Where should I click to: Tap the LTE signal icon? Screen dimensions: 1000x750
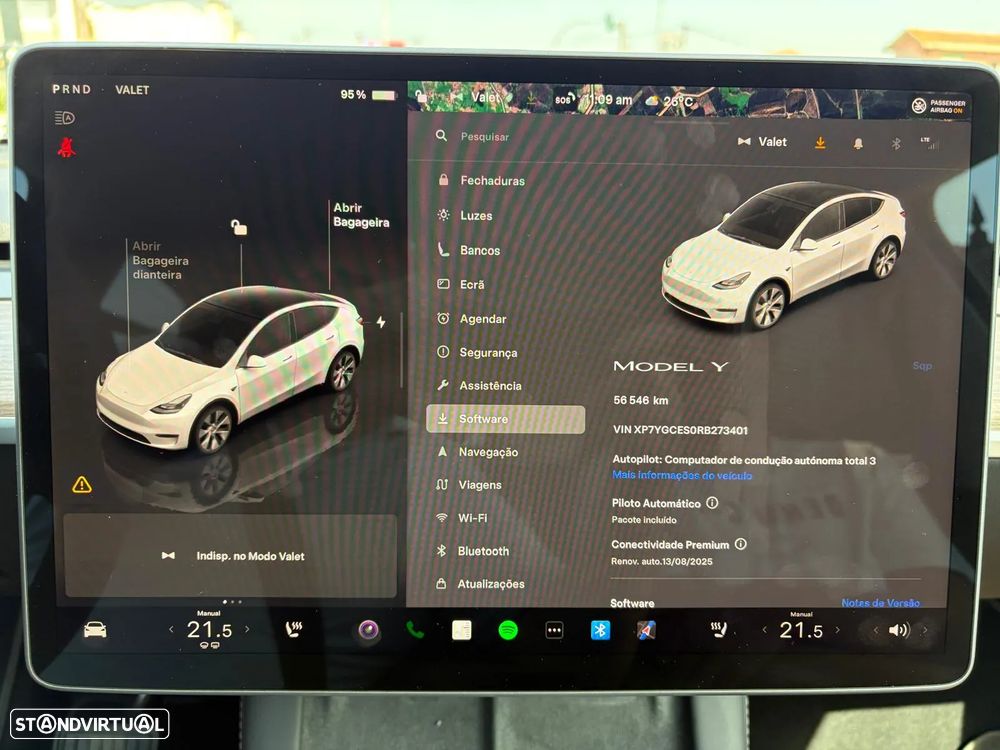[929, 143]
